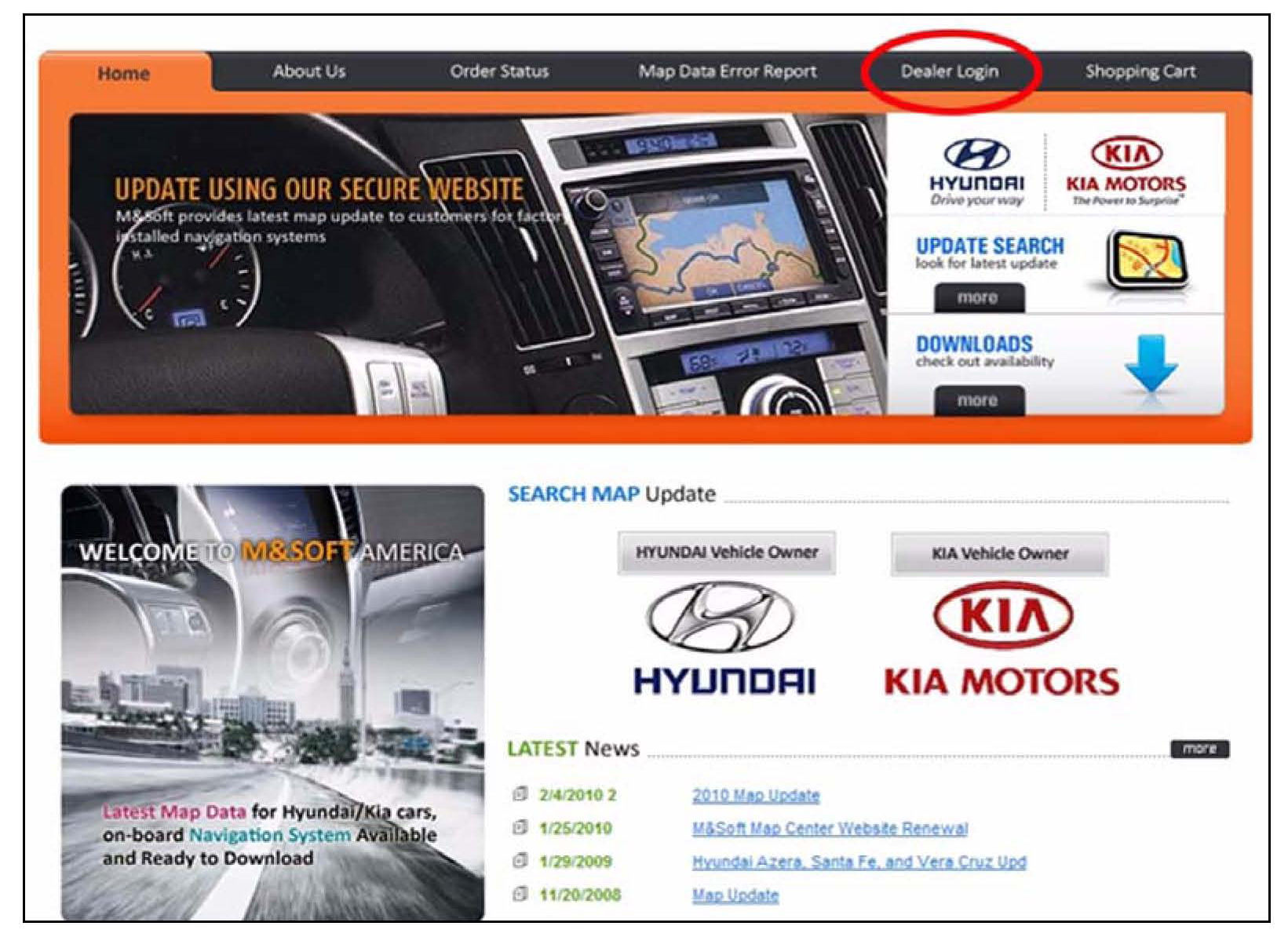Screen dimensions: 1288x937
Task: Click the blue Downloads arrow icon
Action: click(1150, 363)
